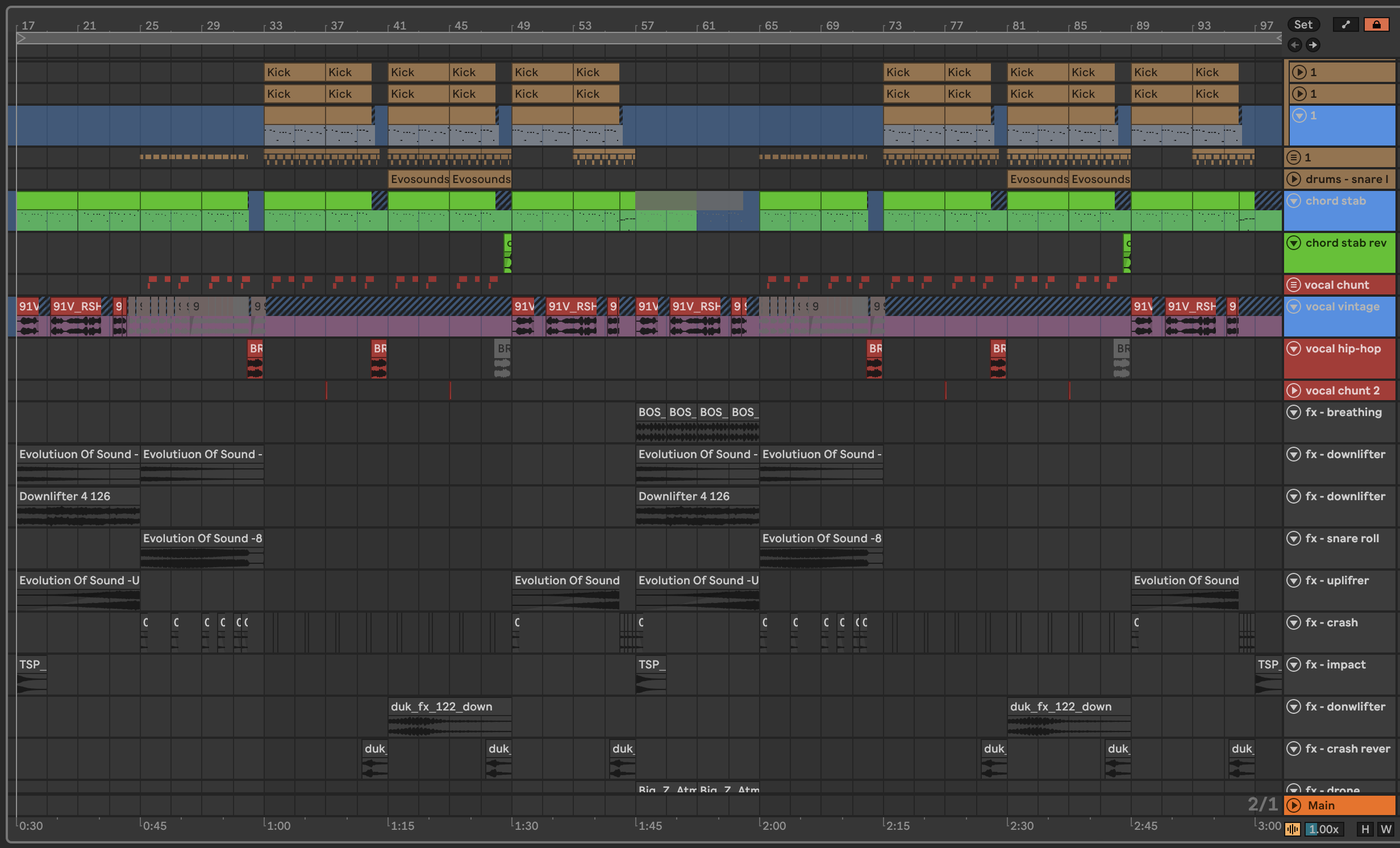Select the duk_ crash reverse clip at bar 39

pos(375,759)
